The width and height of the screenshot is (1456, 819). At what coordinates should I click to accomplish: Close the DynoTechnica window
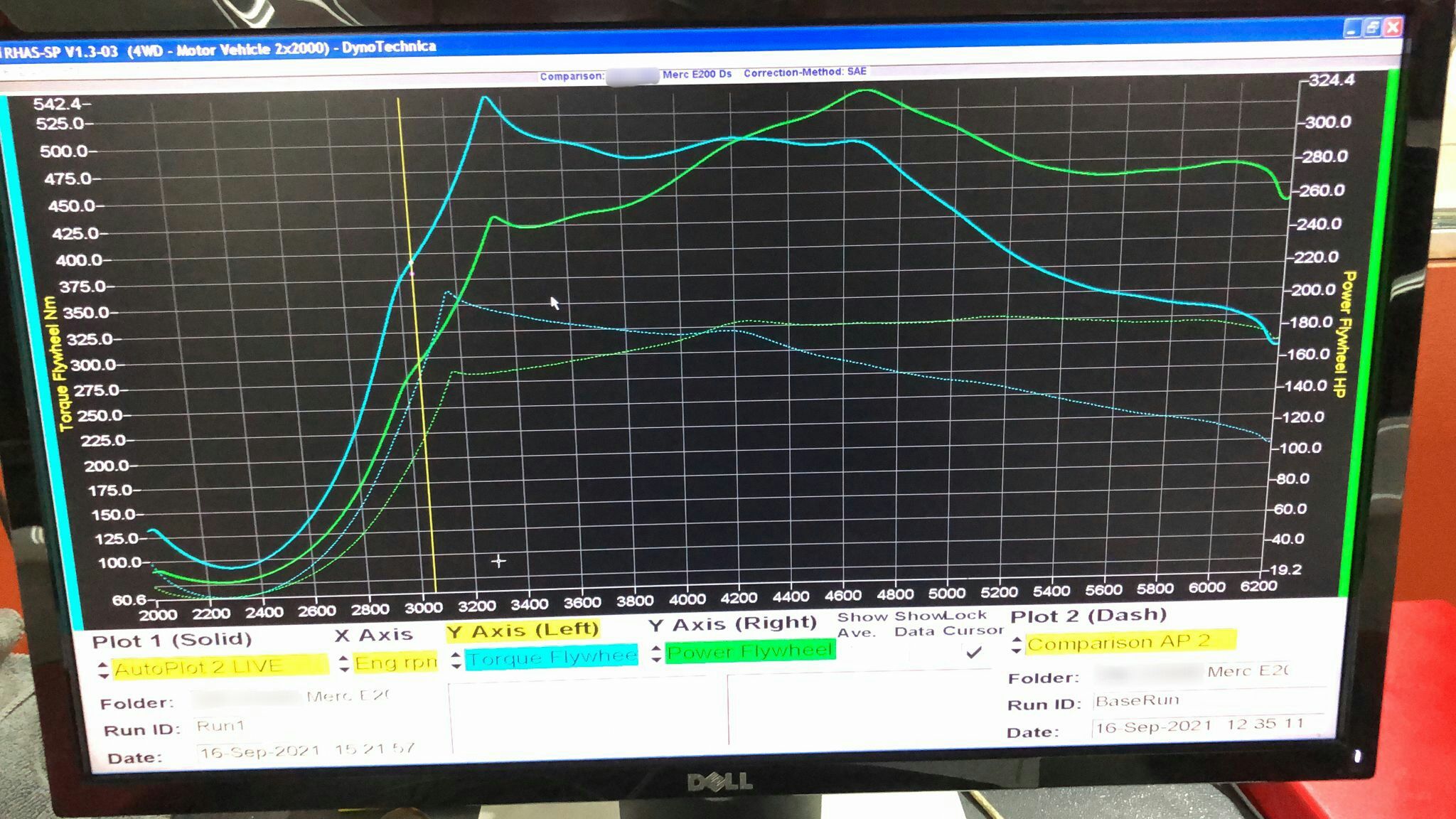(x=1393, y=27)
